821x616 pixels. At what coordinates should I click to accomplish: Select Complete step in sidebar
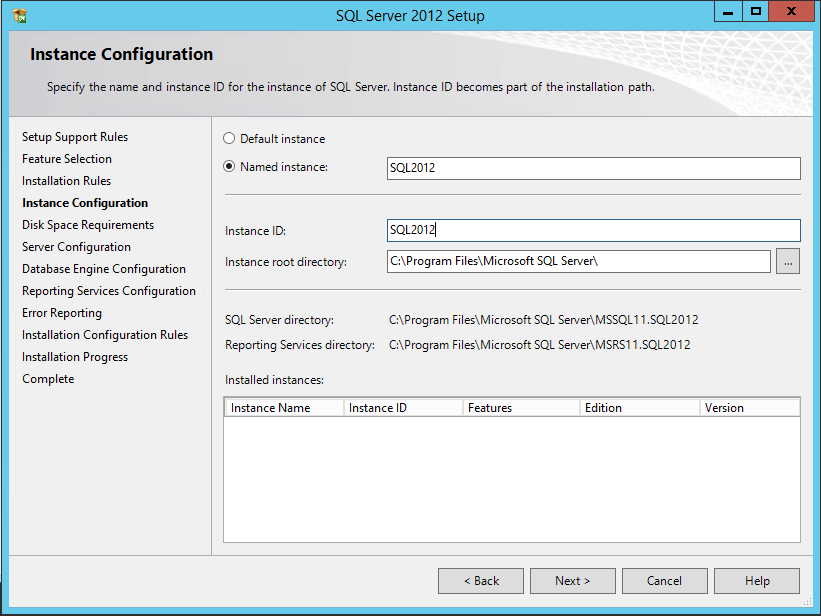pos(48,379)
